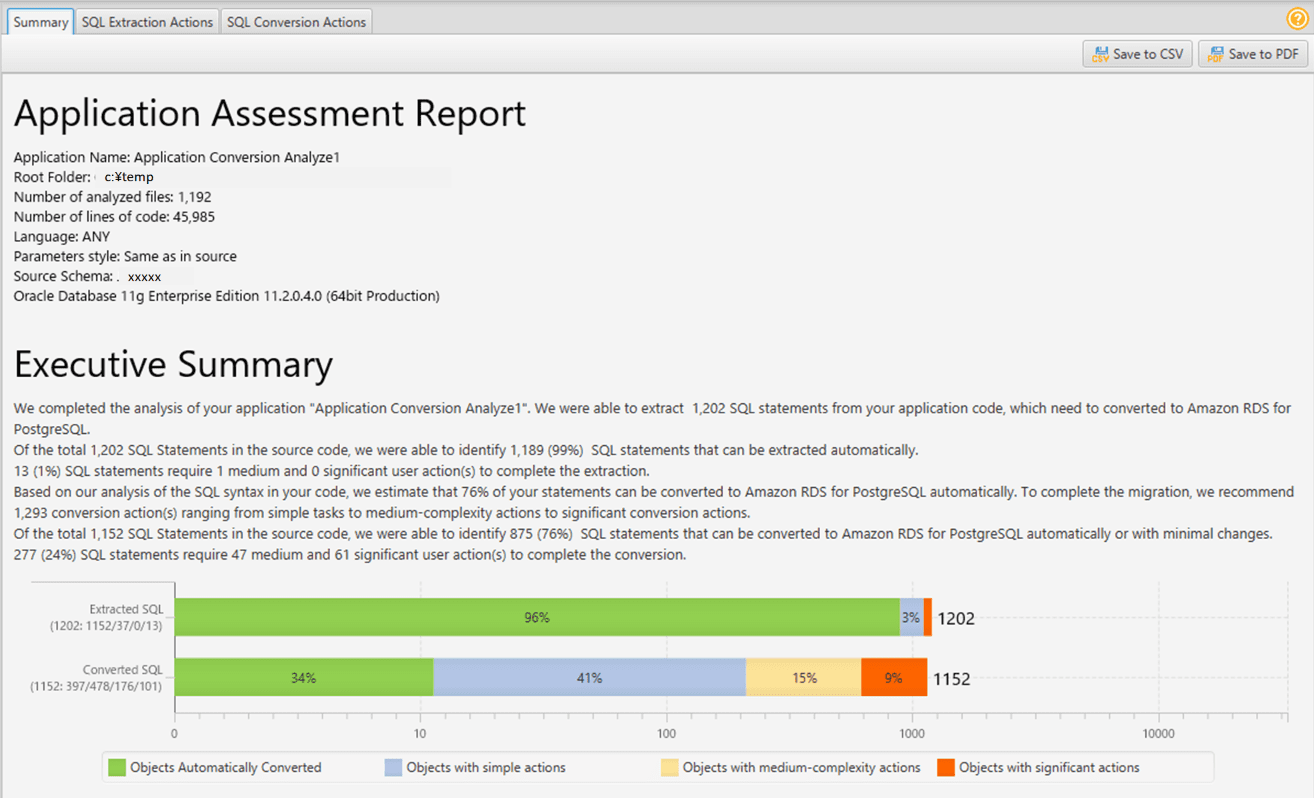Click the PDF file icon in Save to PDF

coord(1215,54)
